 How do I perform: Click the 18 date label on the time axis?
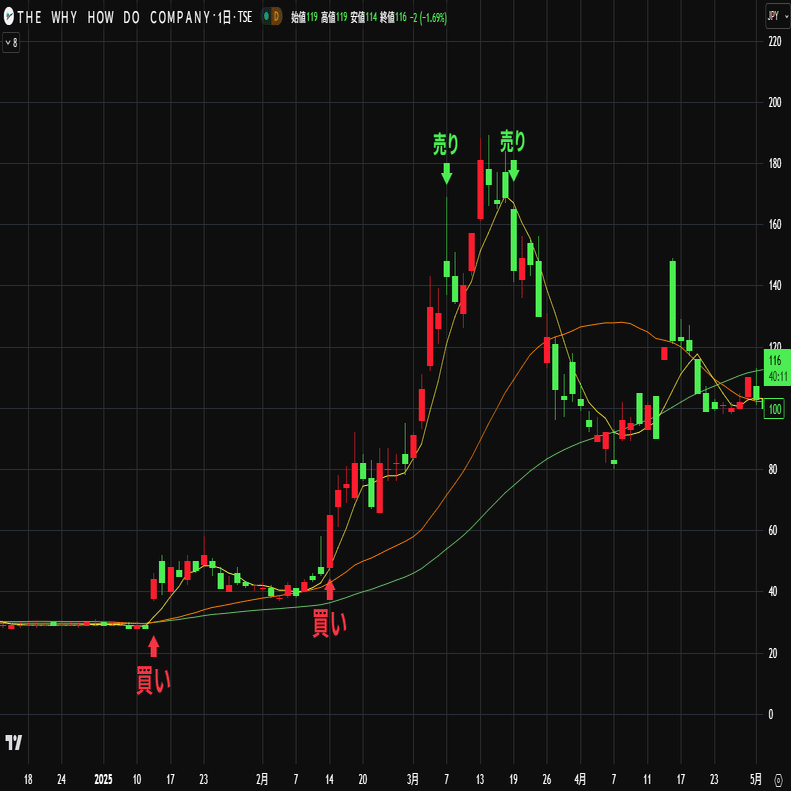pos(28,780)
